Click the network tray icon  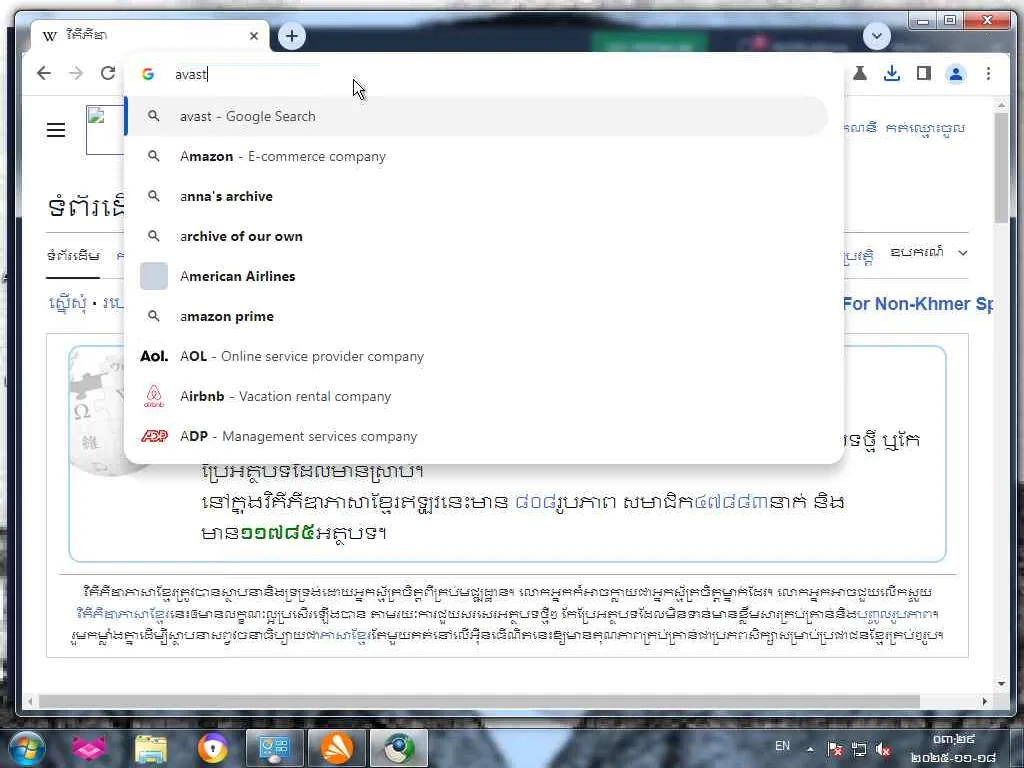(x=859, y=749)
